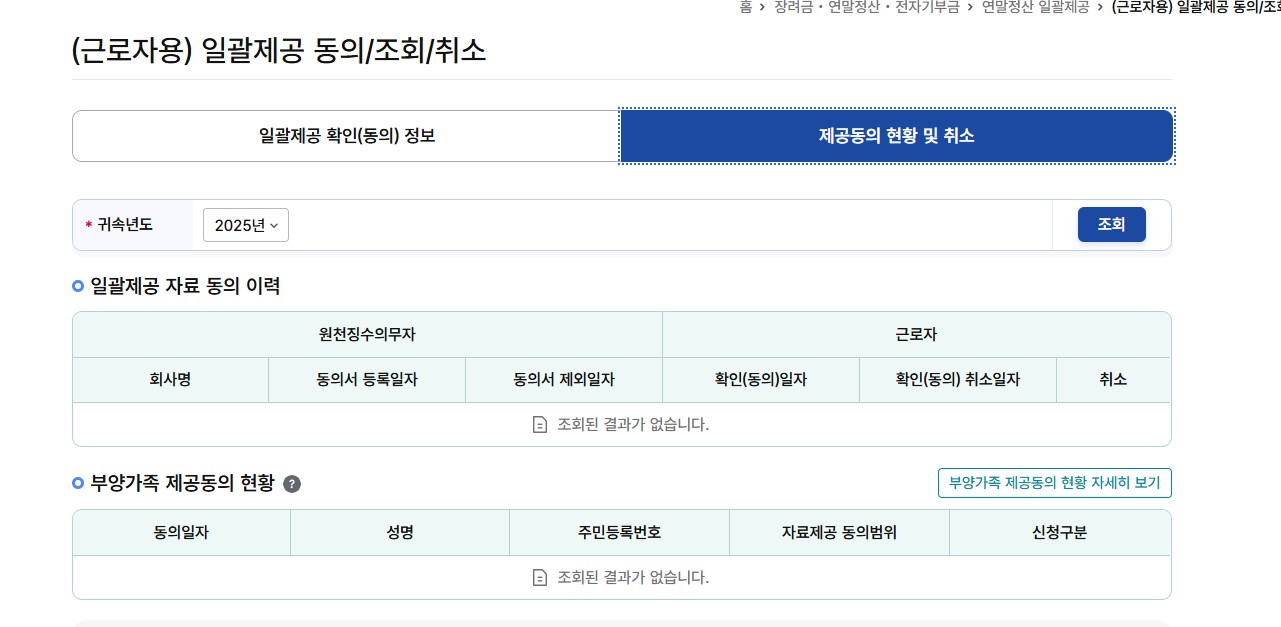This screenshot has height=627, width=1281.
Task: Click the 일괄제공 자료 동의 이력 heading
Action: coord(185,286)
